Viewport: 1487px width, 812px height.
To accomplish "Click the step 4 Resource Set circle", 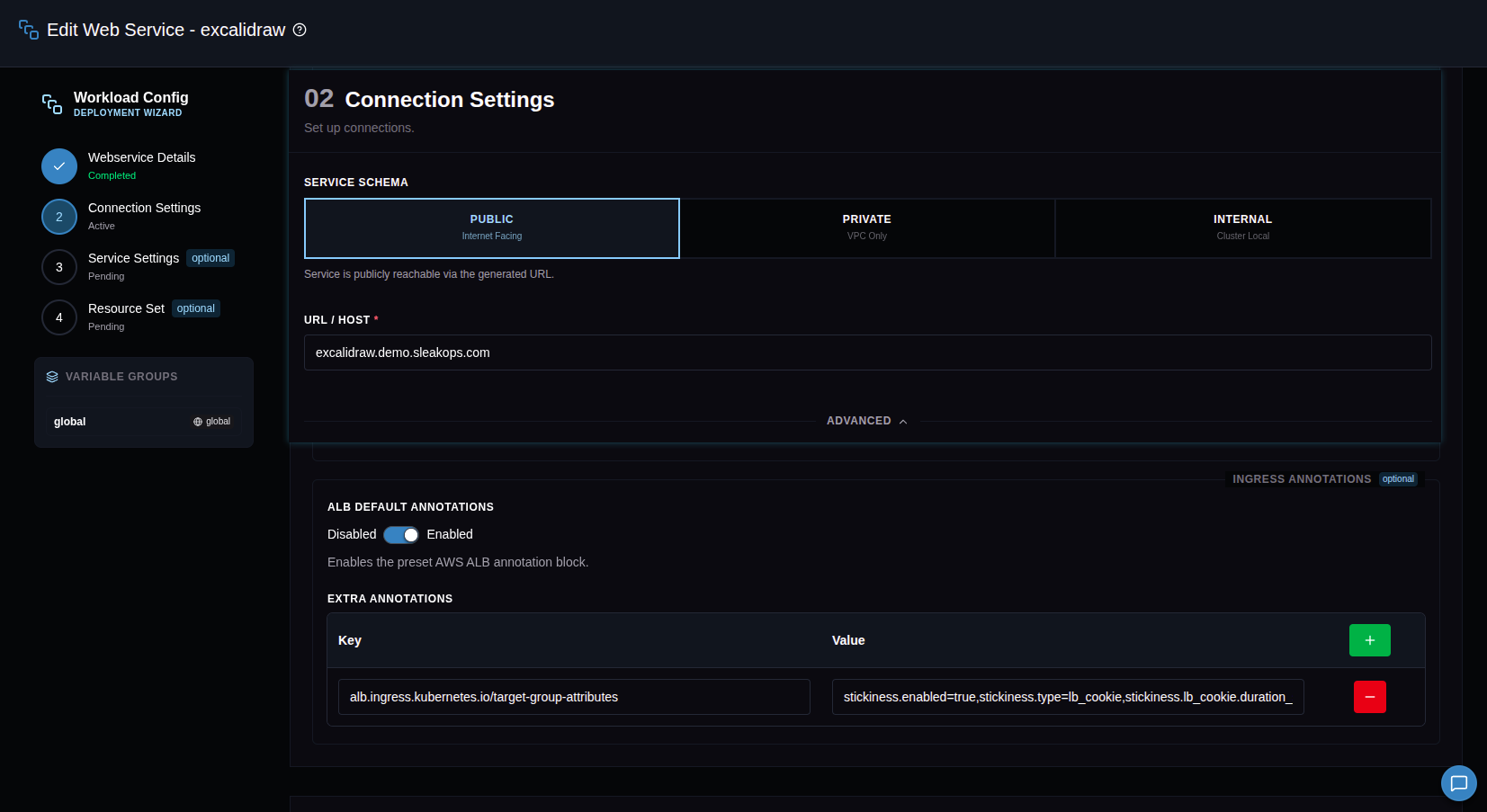I will coord(59,317).
